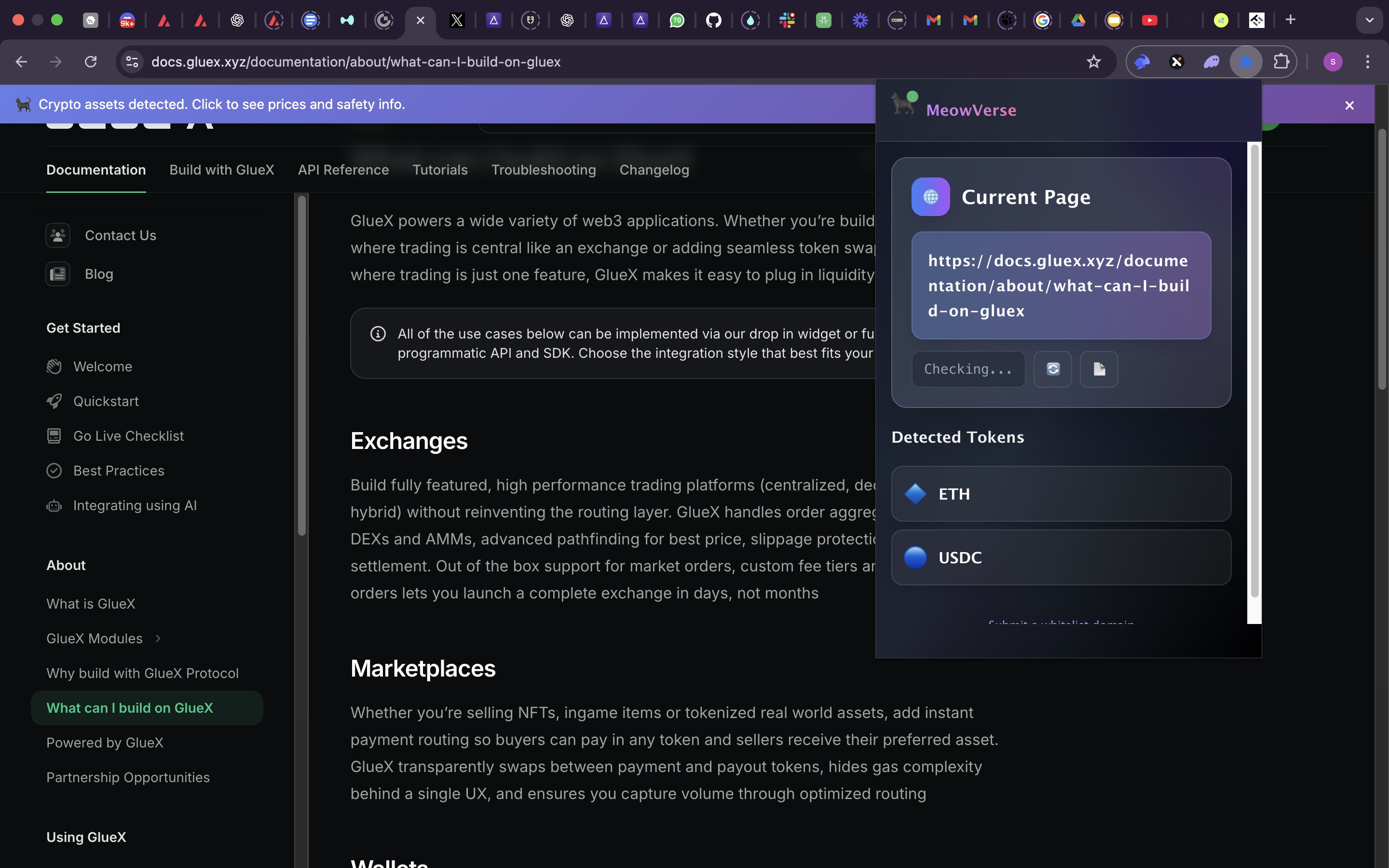This screenshot has width=1389, height=868.
Task: Click the Contact Us sidebar icon
Action: (58, 235)
